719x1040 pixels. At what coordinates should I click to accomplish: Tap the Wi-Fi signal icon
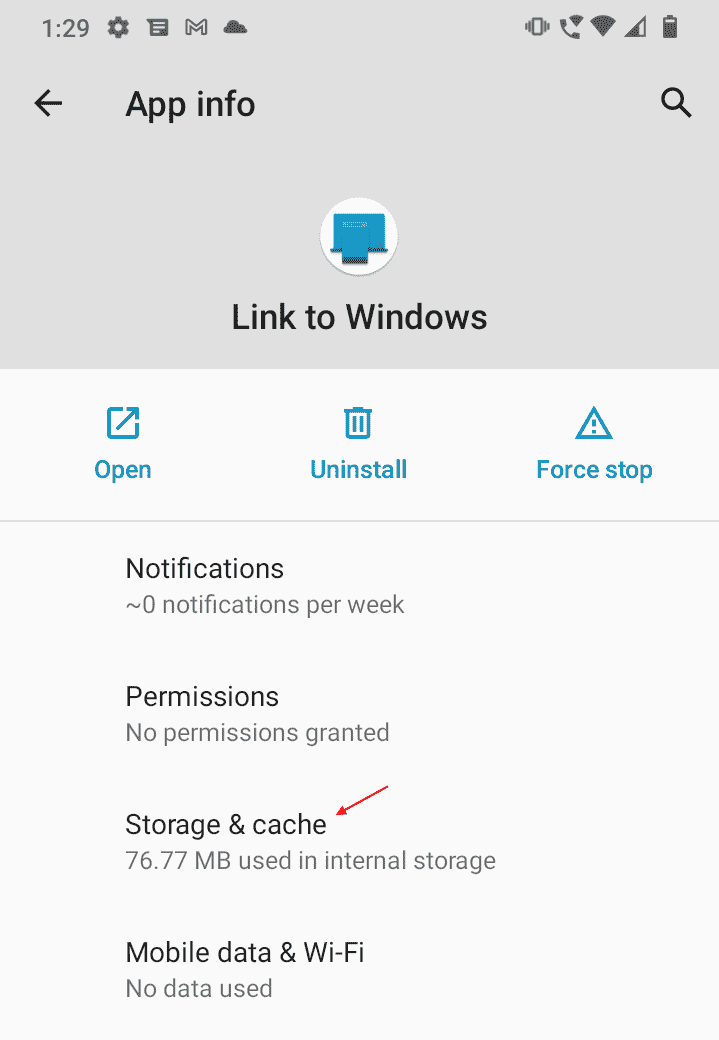point(602,27)
